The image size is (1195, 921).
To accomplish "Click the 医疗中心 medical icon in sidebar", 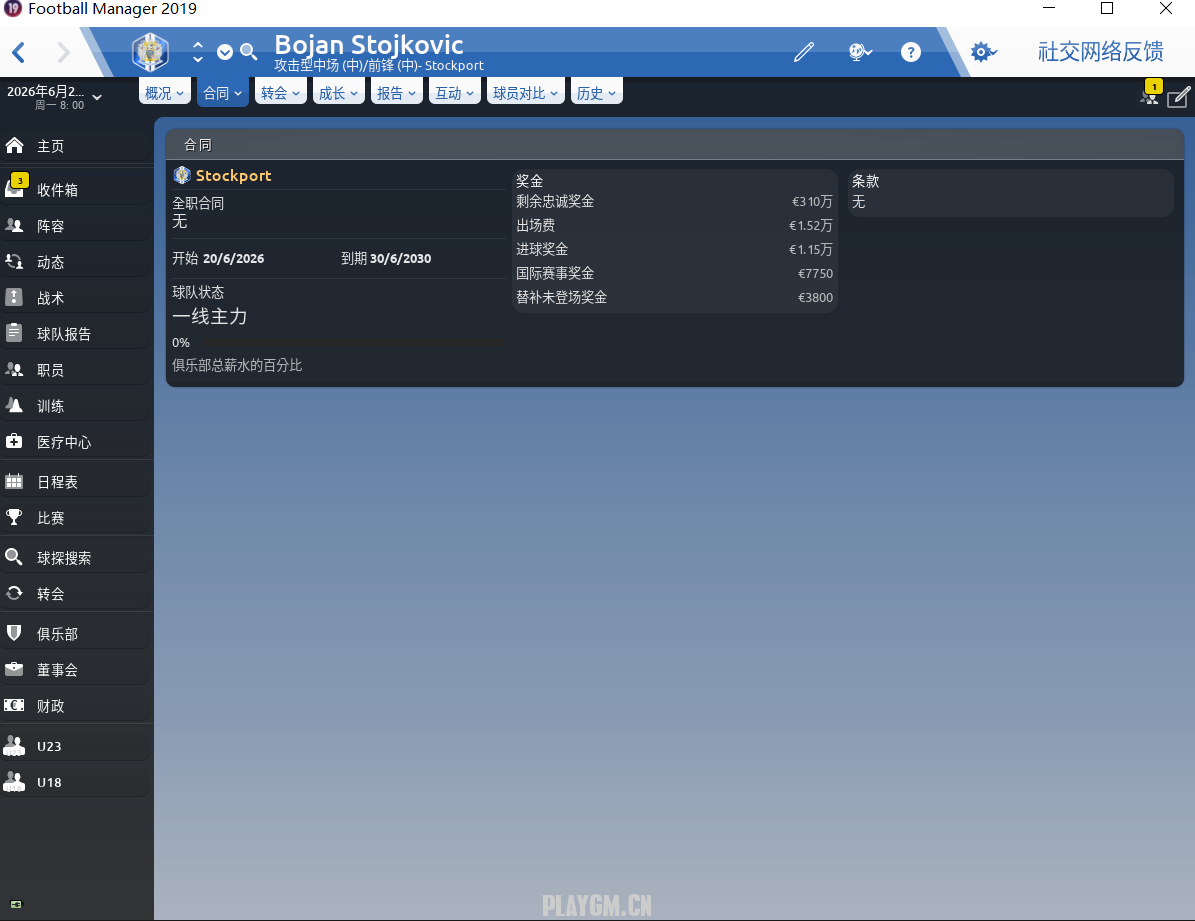I will pyautogui.click(x=14, y=441).
